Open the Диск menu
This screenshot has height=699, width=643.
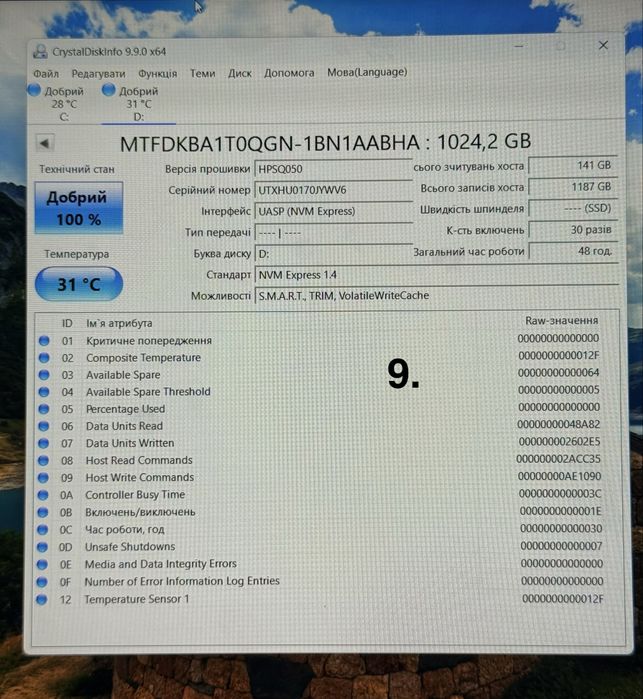(240, 73)
